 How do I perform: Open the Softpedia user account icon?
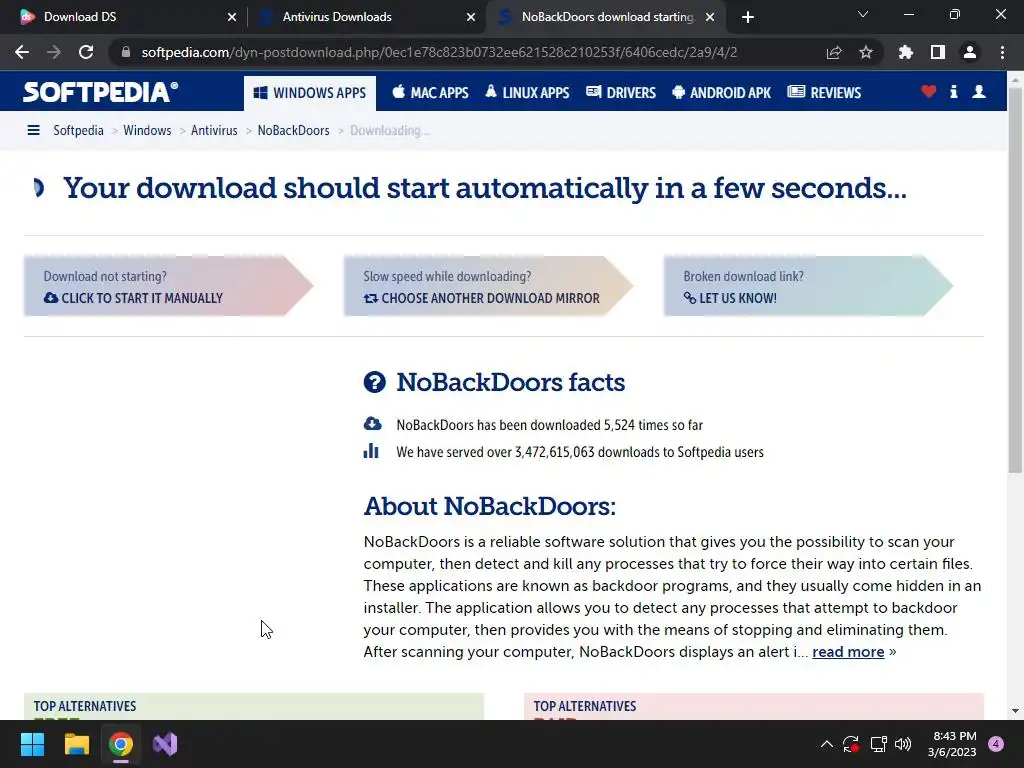pyautogui.click(x=979, y=91)
